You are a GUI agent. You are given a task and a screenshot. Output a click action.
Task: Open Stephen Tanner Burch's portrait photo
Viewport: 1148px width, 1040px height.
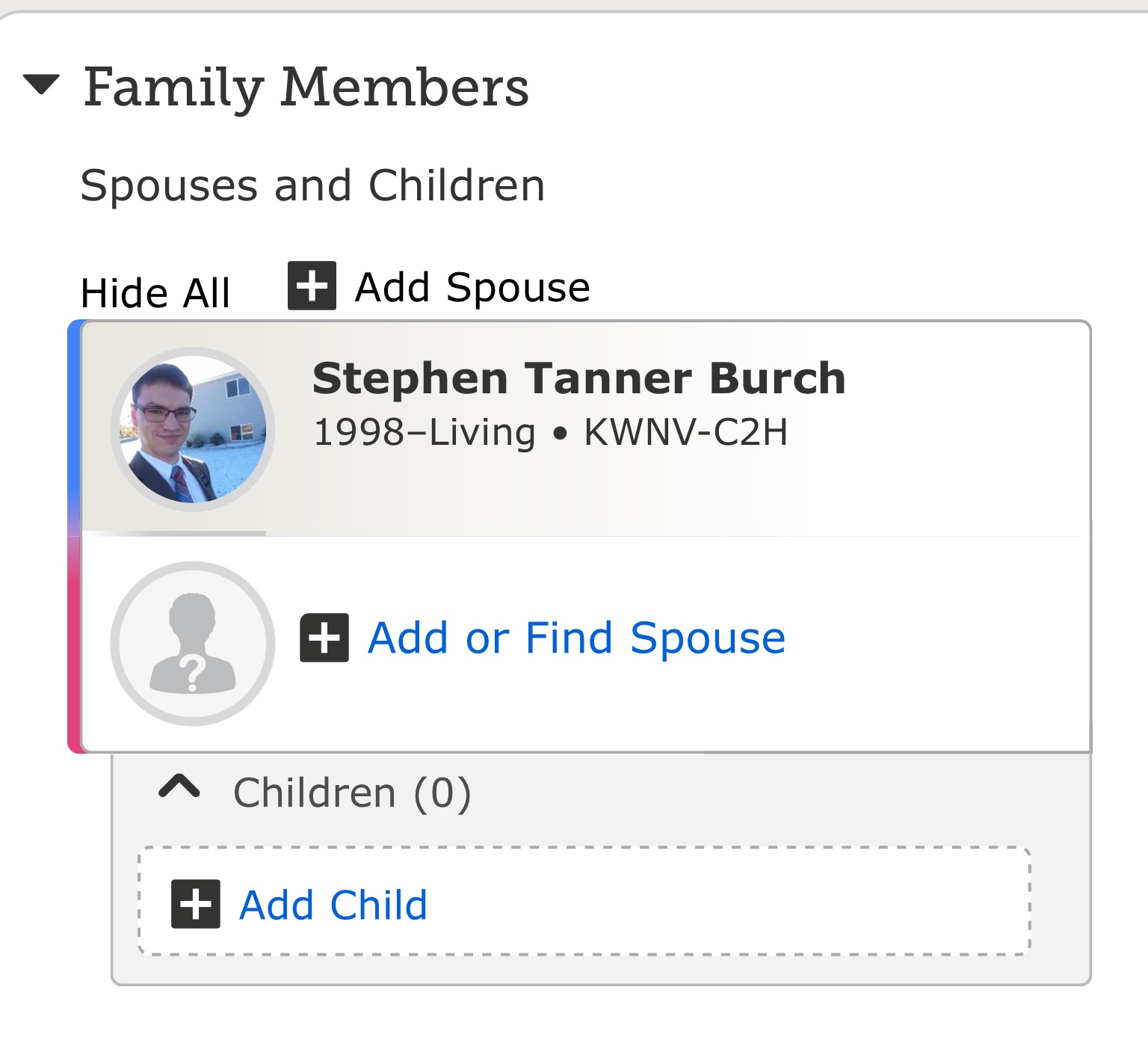coord(193,429)
